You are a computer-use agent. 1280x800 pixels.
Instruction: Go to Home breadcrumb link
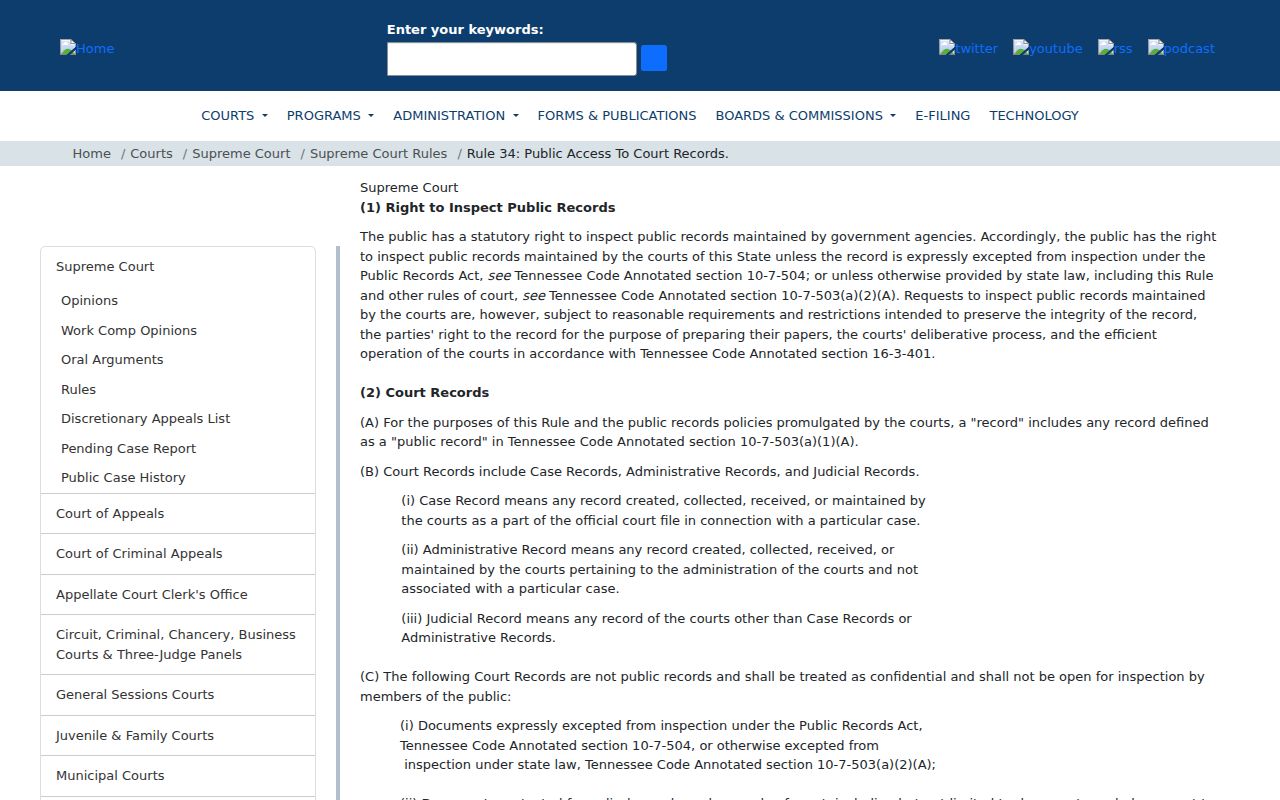[91, 153]
